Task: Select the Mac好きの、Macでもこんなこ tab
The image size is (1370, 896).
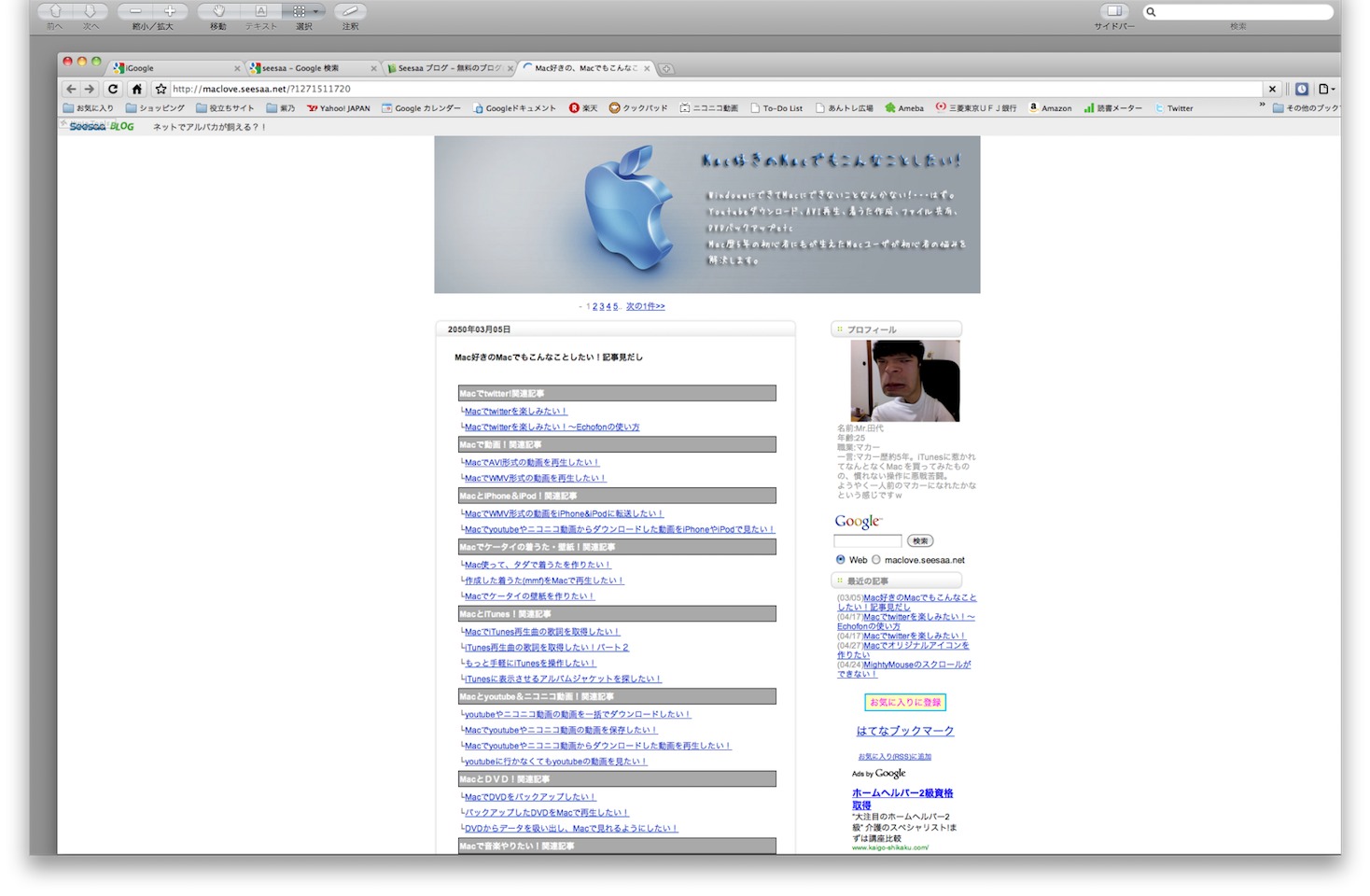Action: tap(586, 68)
